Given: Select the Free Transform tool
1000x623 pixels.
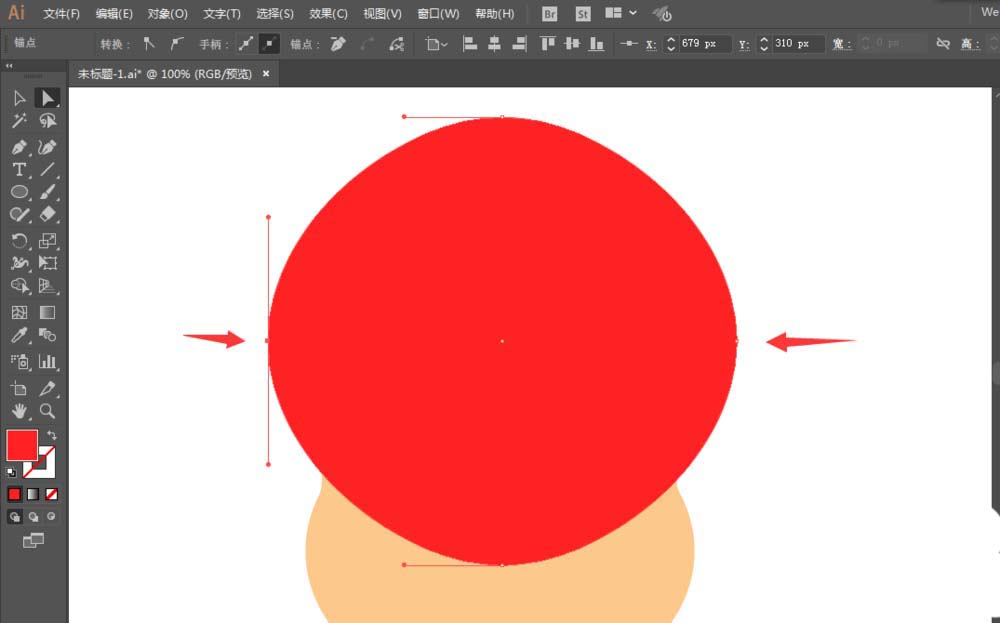Looking at the screenshot, I should 47,263.
